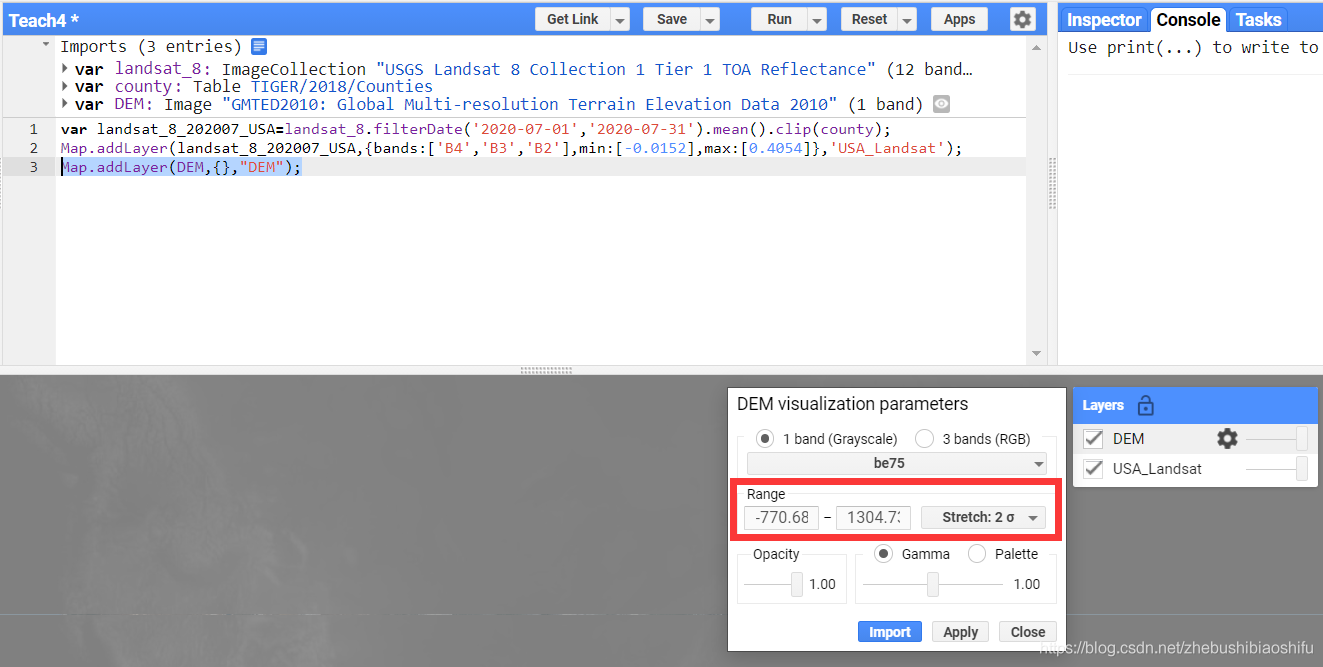
Task: Expand the DEM import entry
Action: click(x=65, y=104)
